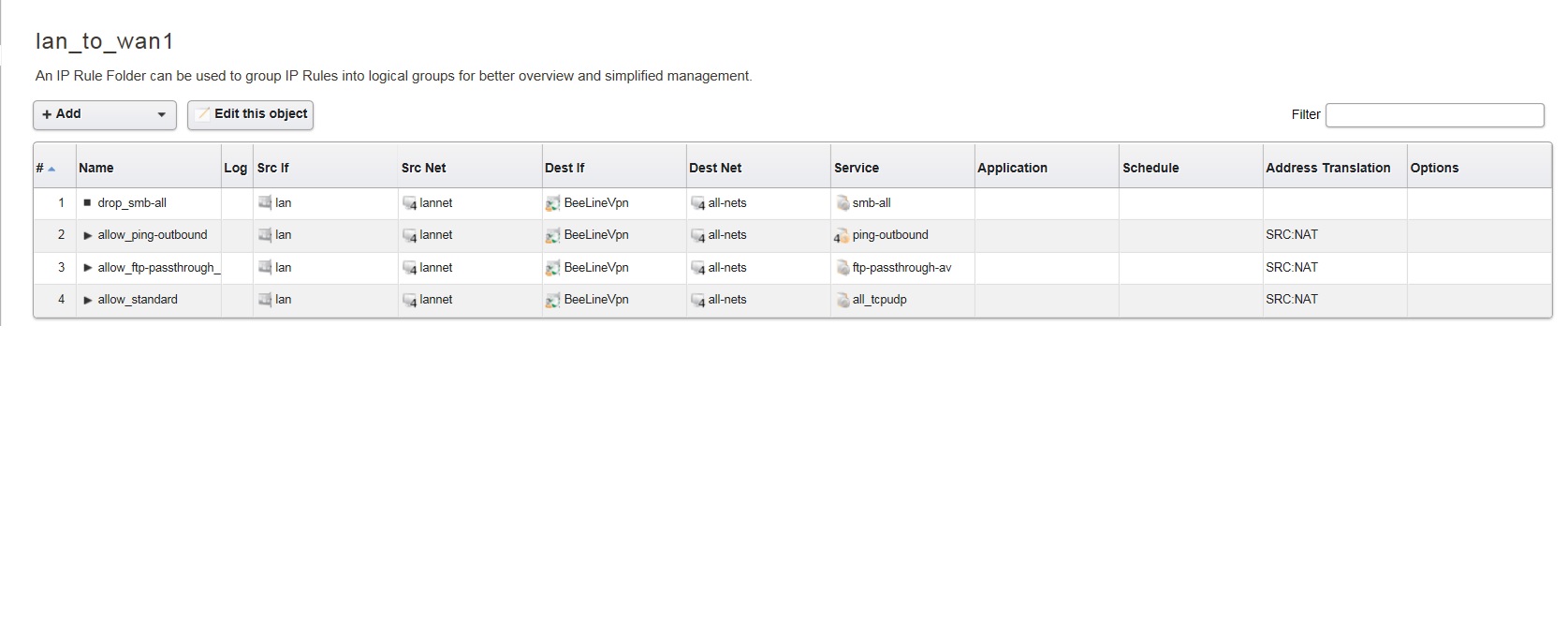Click the drop rule icon beside drop_smb-all
The width and height of the screenshot is (1568, 637).
pyautogui.click(x=87, y=202)
